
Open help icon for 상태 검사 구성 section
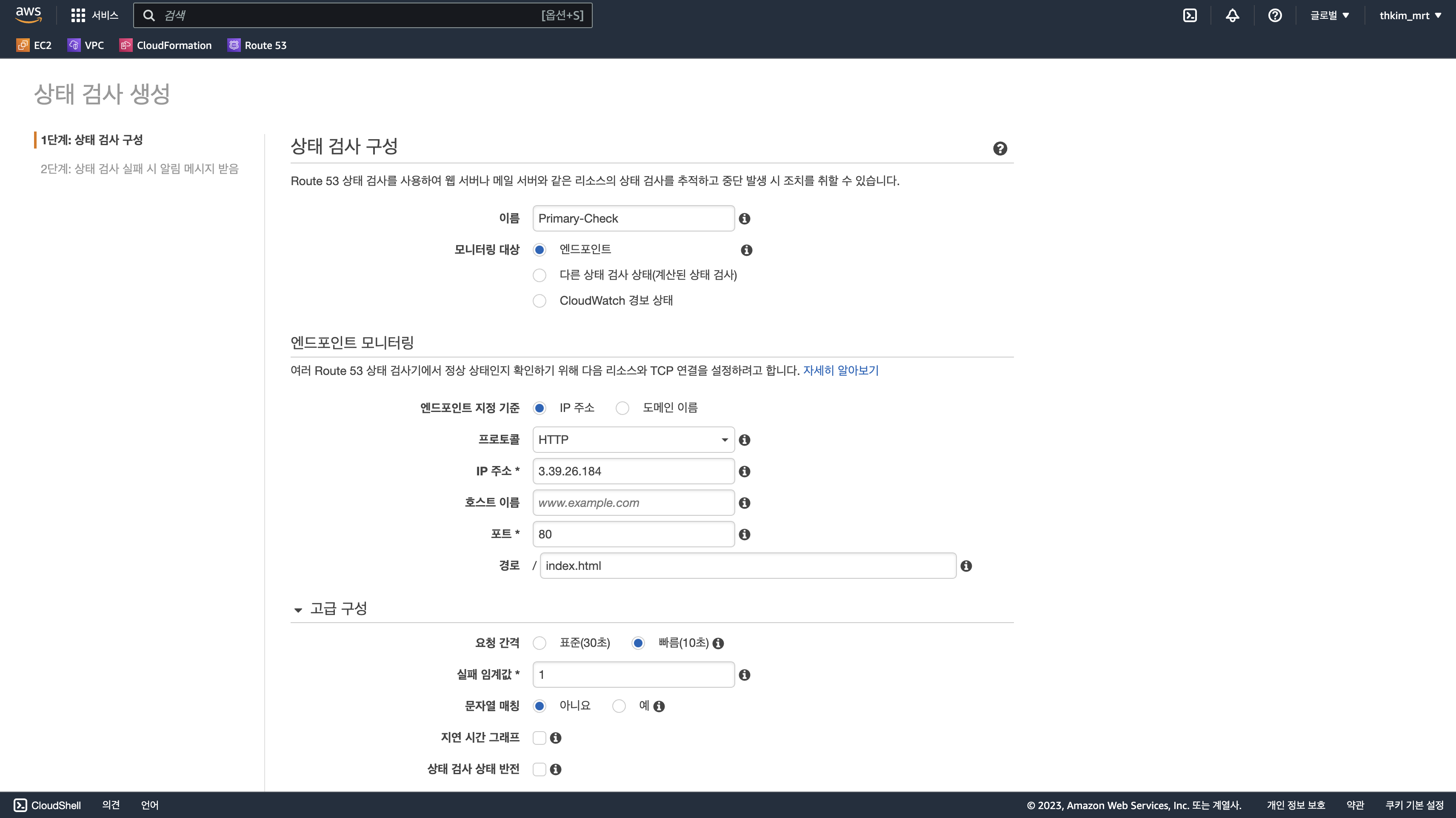point(1000,149)
